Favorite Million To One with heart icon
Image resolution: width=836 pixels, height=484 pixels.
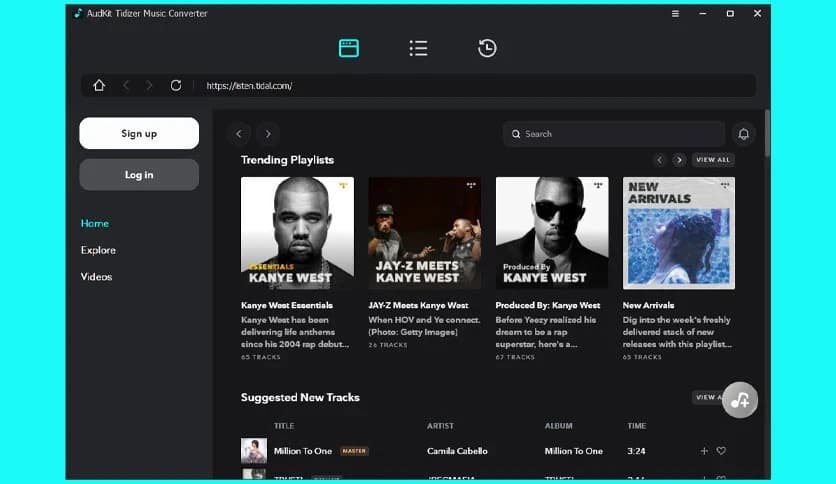pyautogui.click(x=721, y=451)
